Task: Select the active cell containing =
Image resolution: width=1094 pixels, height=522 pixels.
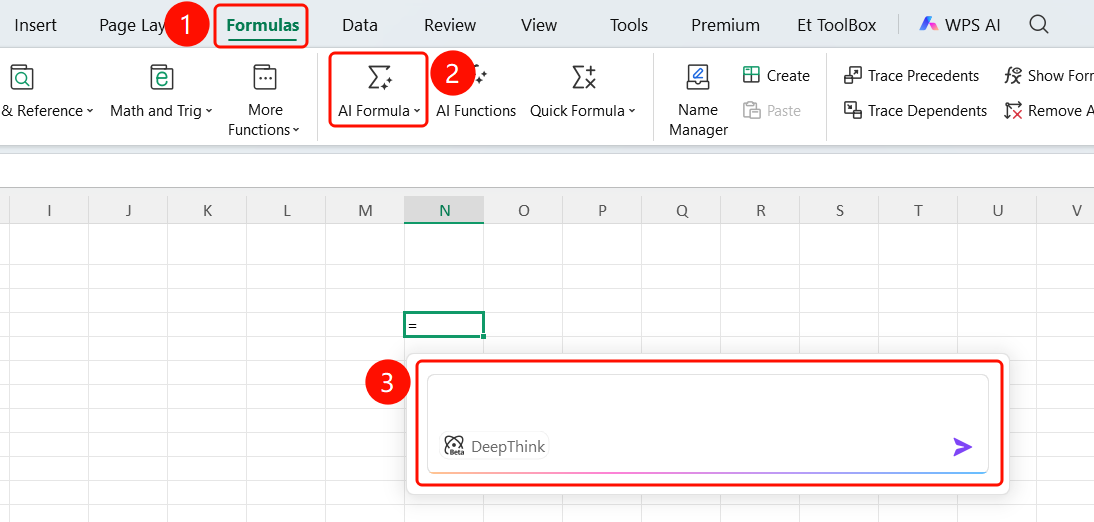Action: (444, 325)
